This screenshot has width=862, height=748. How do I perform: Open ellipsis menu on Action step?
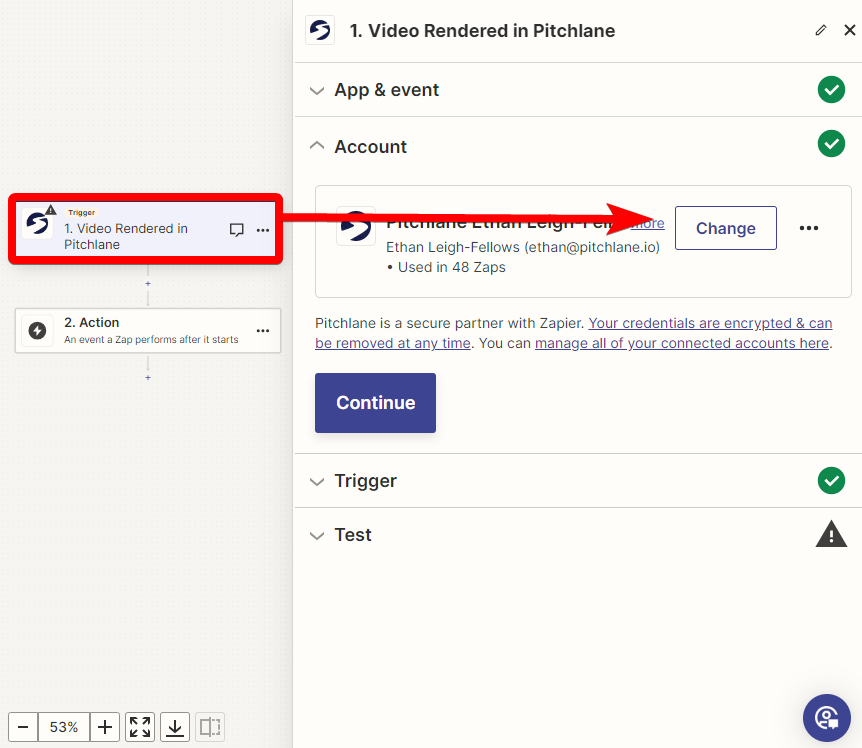(263, 330)
